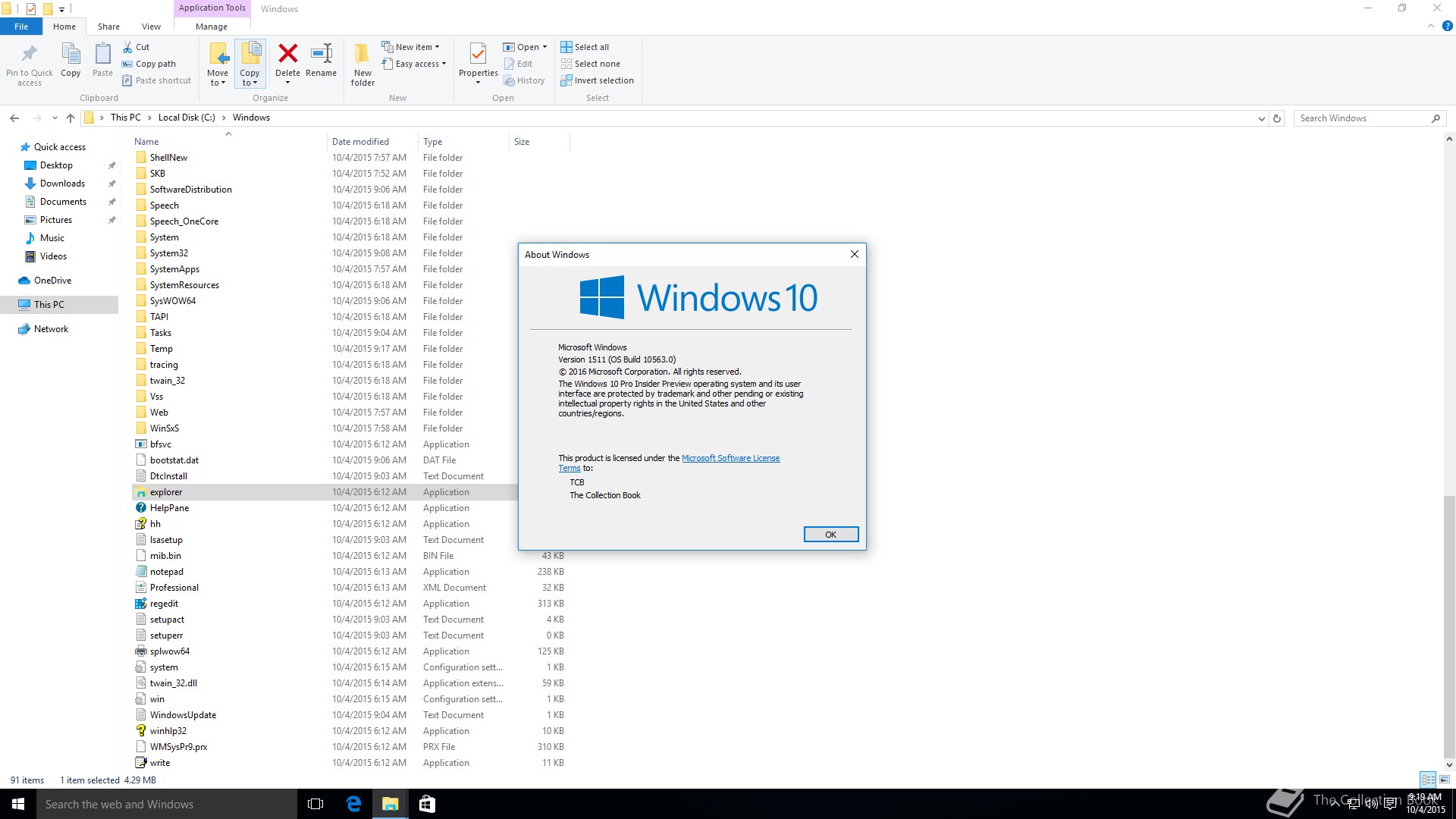Click the Application Tools contextual tab
The width and height of the screenshot is (1456, 819).
pos(212,8)
